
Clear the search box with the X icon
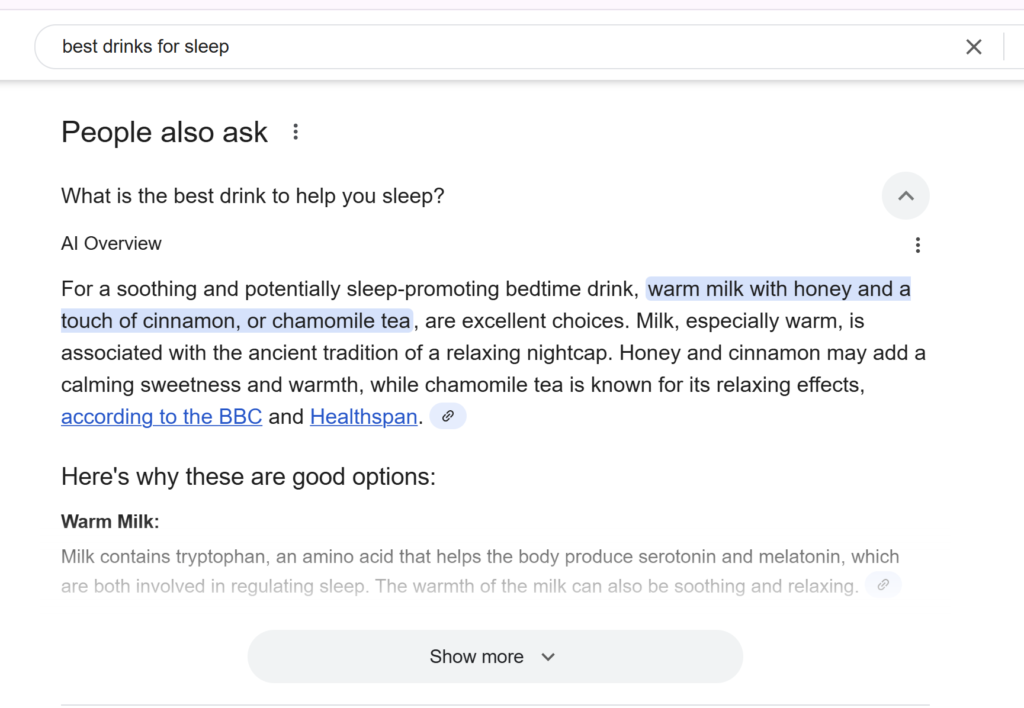(973, 47)
